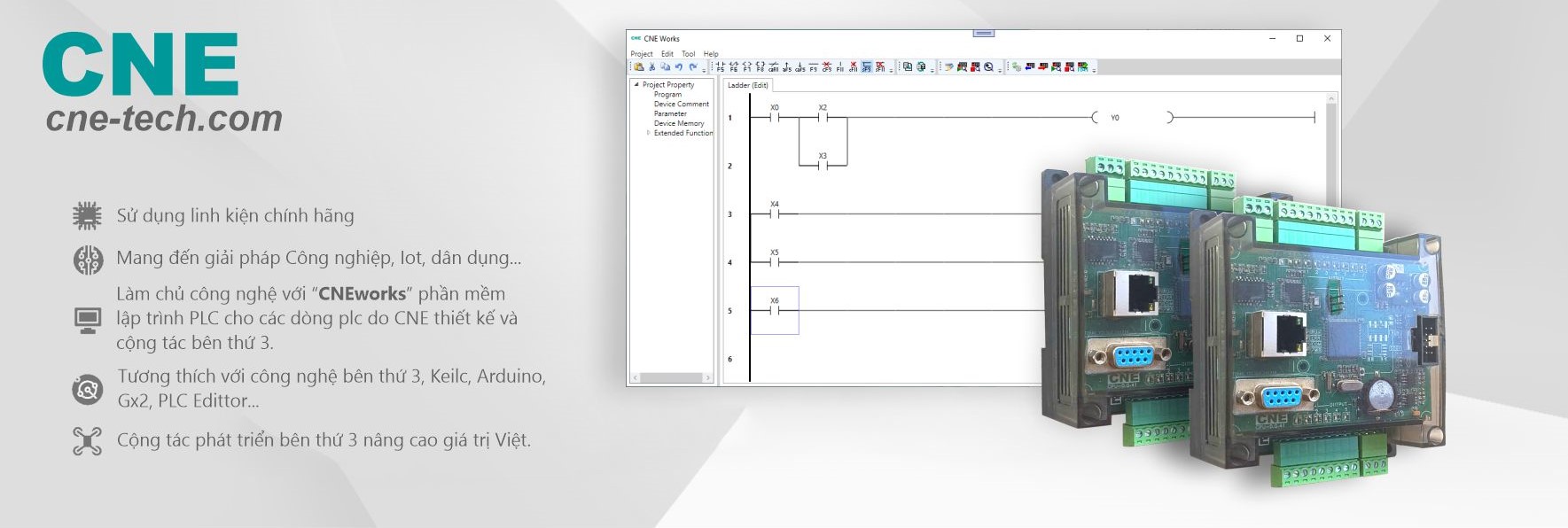Close the CNE Works window
This screenshot has height=528, width=1568.
pyautogui.click(x=1327, y=38)
